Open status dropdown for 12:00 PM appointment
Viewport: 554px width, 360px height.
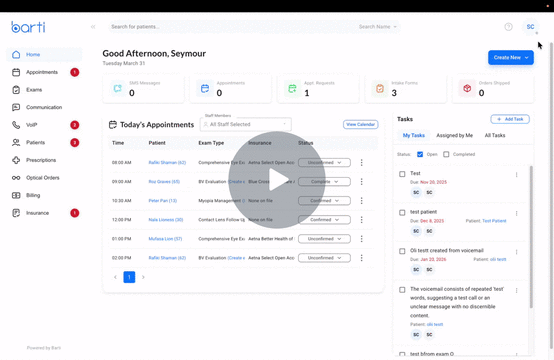click(x=324, y=220)
